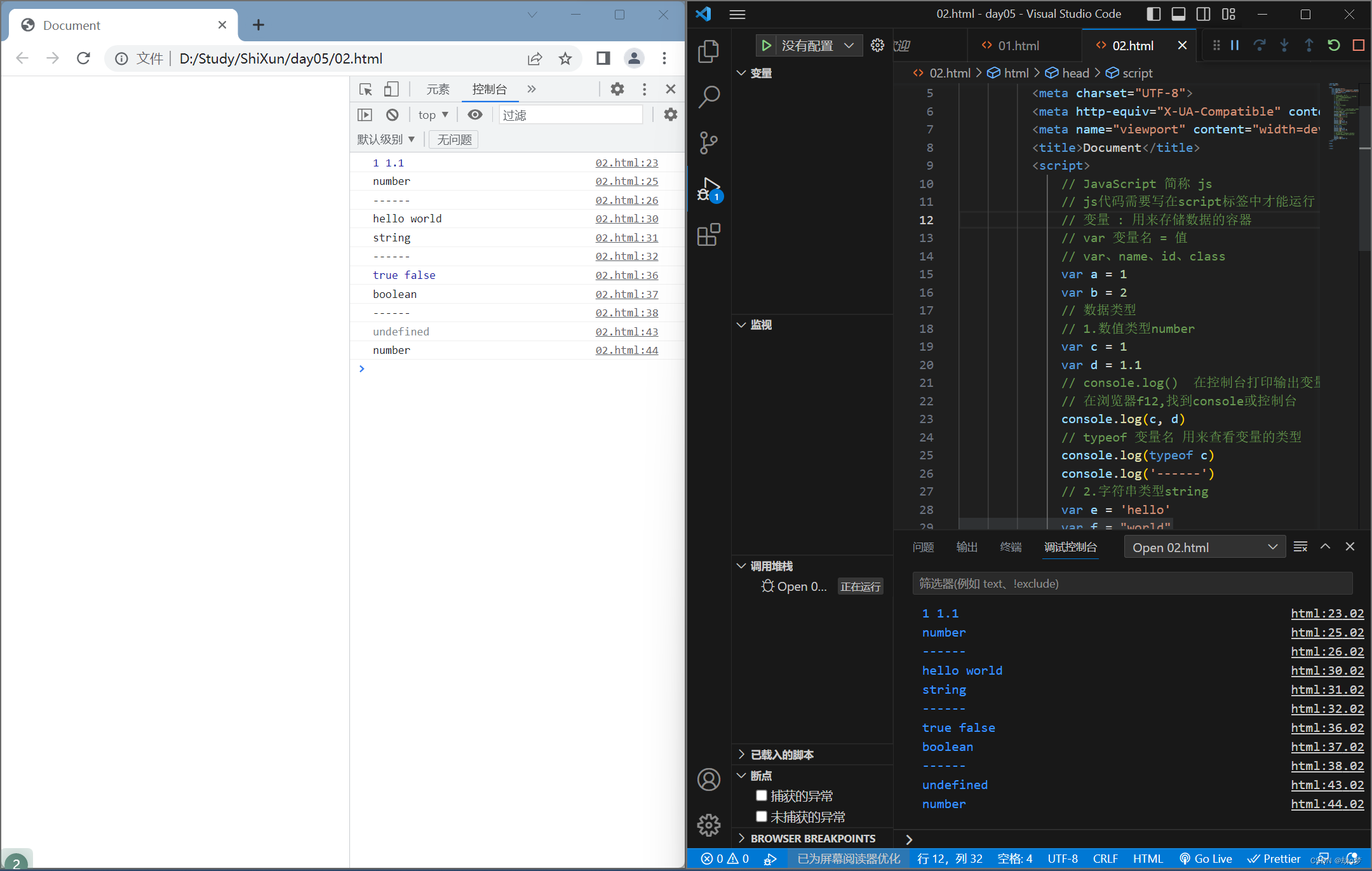The width and height of the screenshot is (1372, 871).
Task: Open the VS Code Explorer view
Action: pos(708,51)
